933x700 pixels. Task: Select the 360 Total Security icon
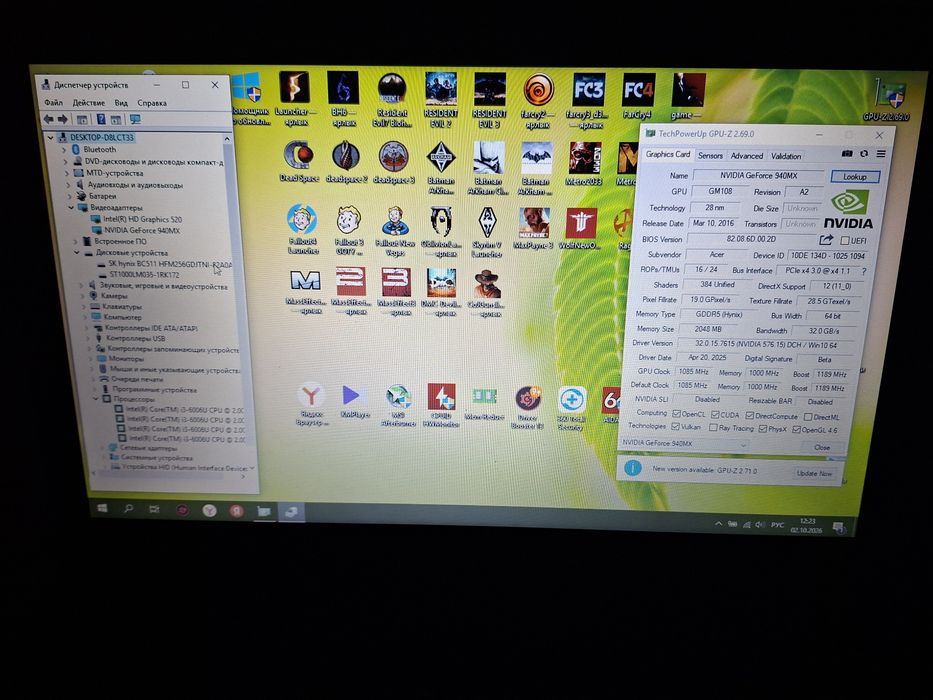pos(571,408)
